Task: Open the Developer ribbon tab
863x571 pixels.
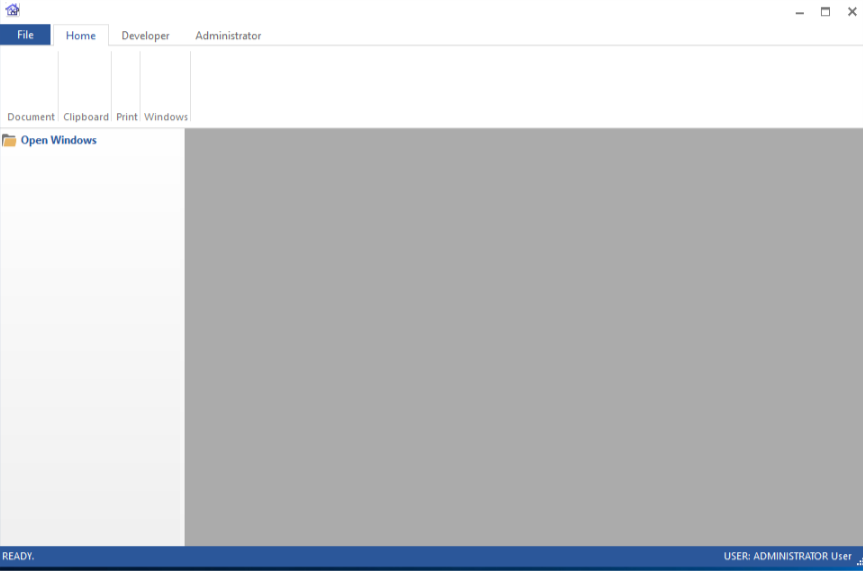Action: (x=145, y=35)
